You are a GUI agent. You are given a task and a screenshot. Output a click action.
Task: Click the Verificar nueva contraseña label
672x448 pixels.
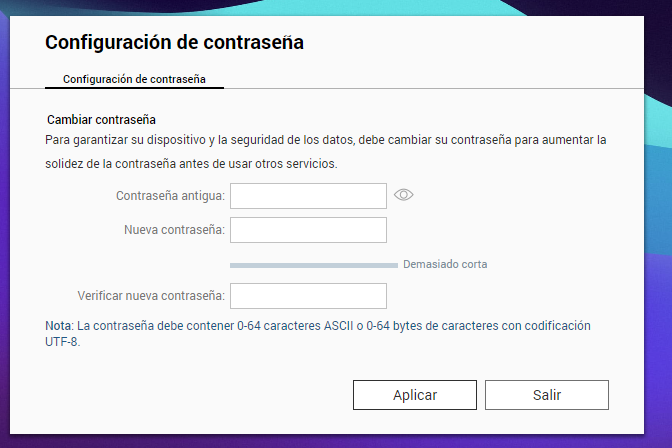pos(150,296)
